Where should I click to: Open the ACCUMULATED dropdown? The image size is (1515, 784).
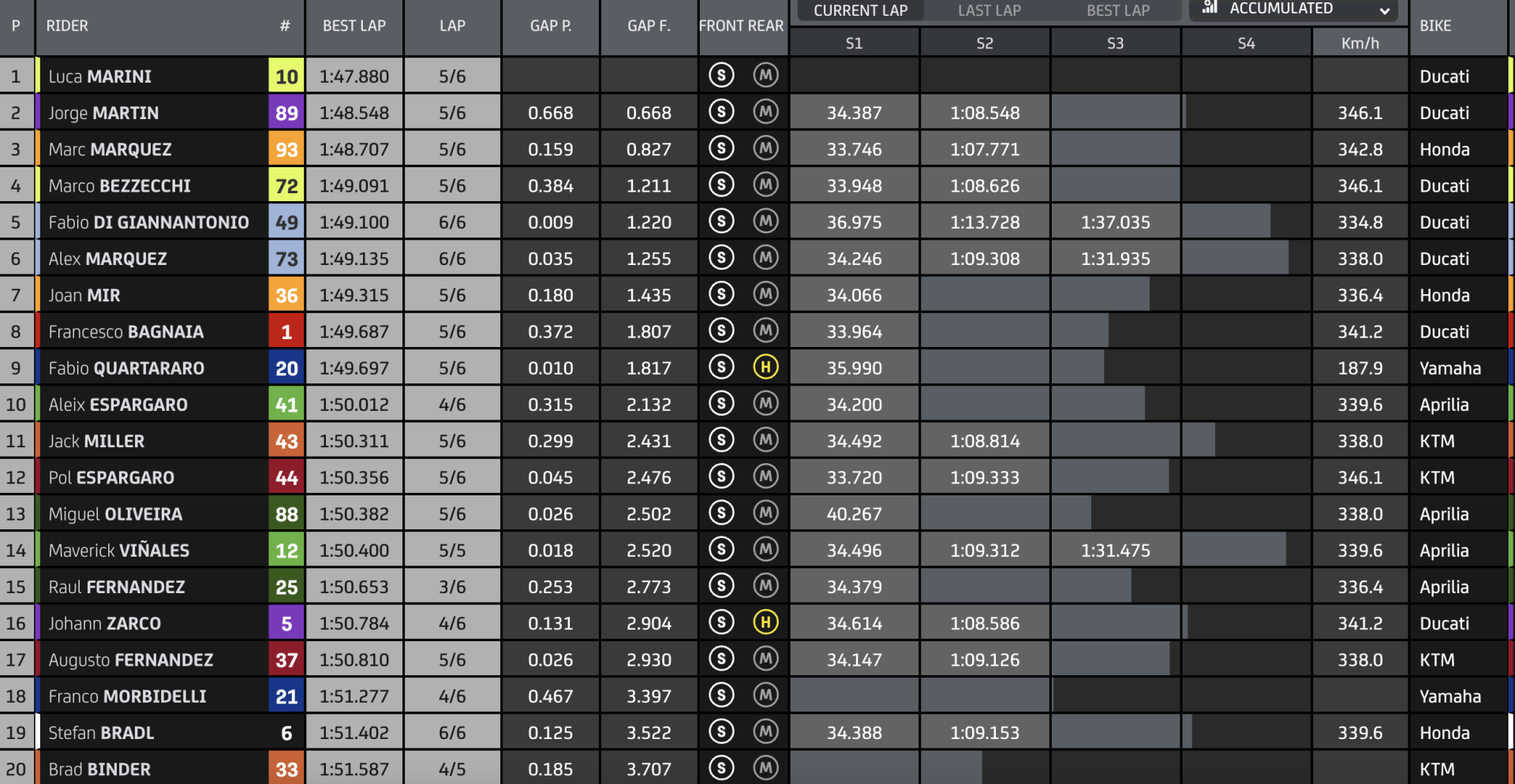pyautogui.click(x=1293, y=9)
